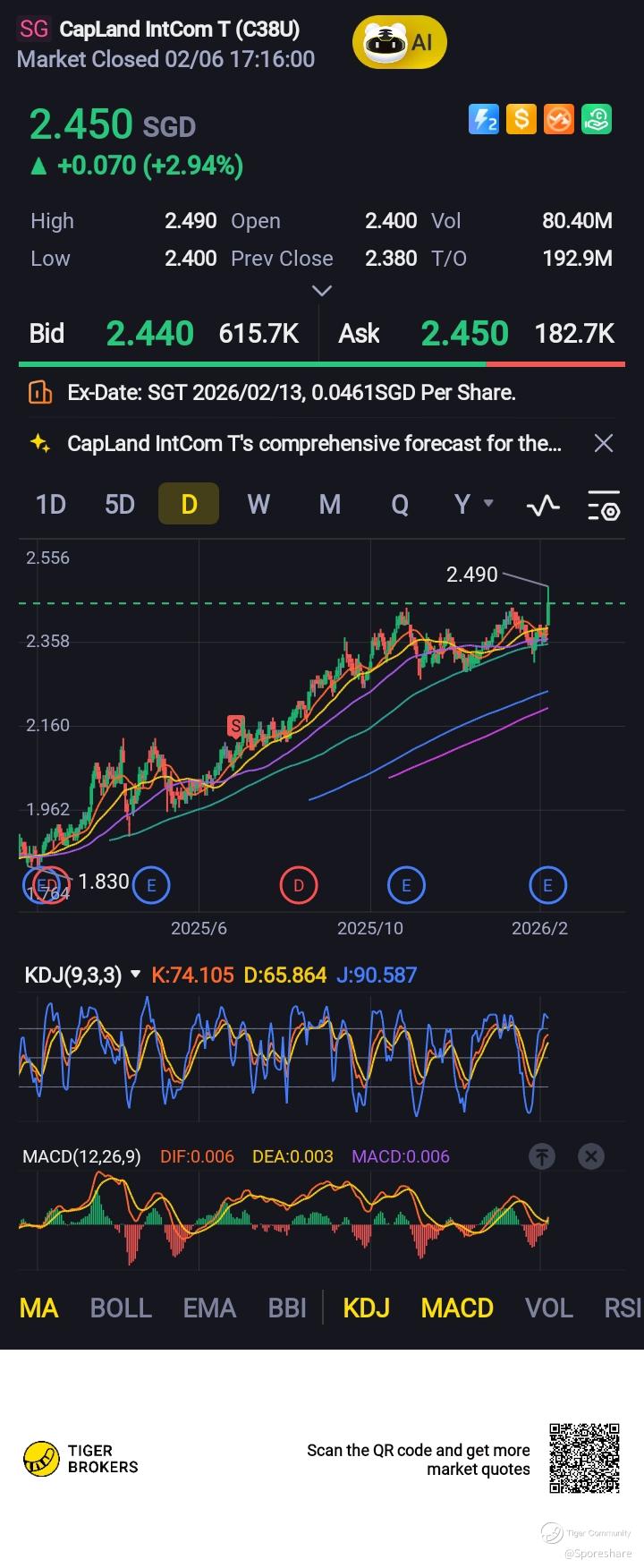Tap the current price 2.450 SGD

tap(113, 125)
